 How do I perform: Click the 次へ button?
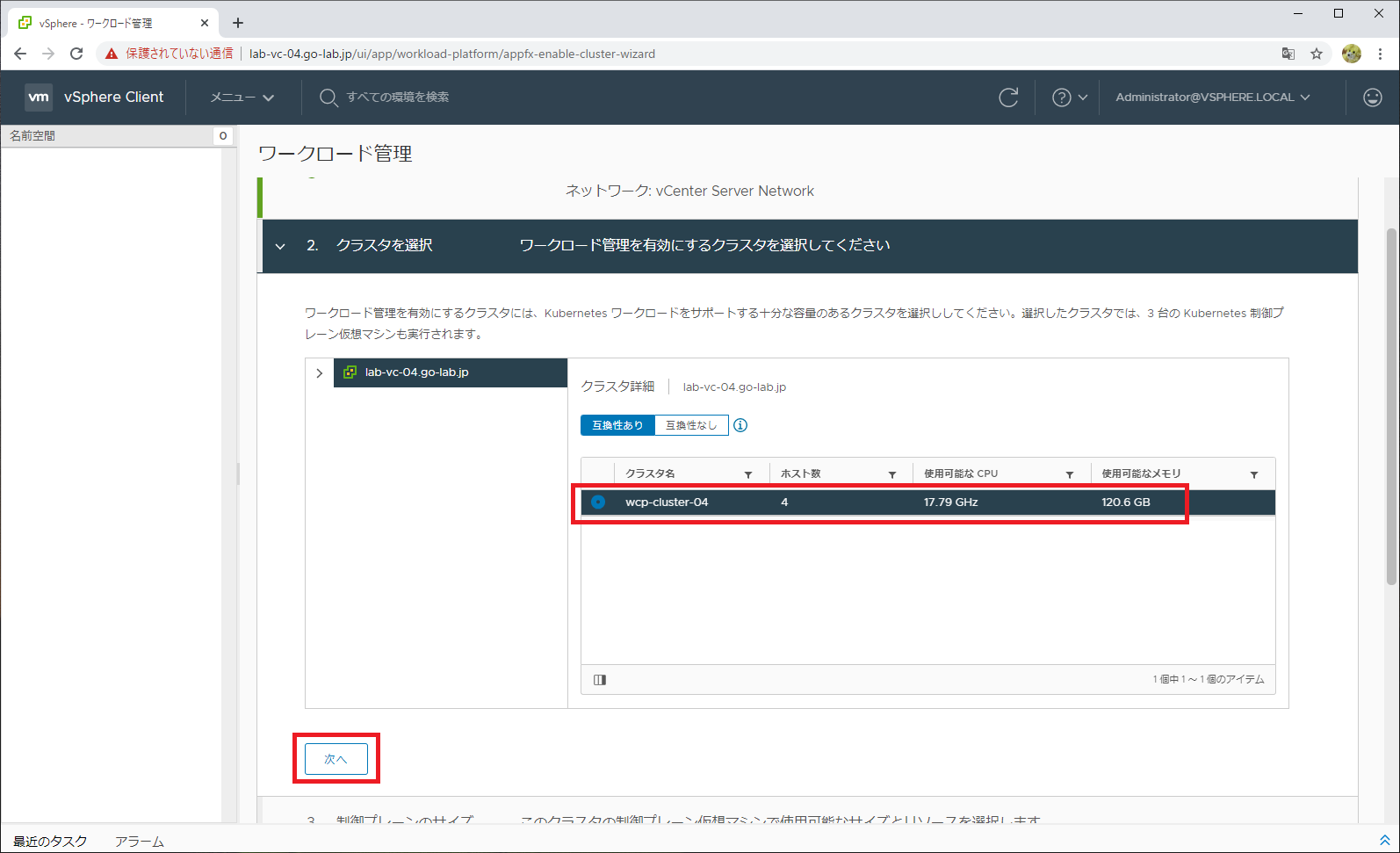coord(336,759)
